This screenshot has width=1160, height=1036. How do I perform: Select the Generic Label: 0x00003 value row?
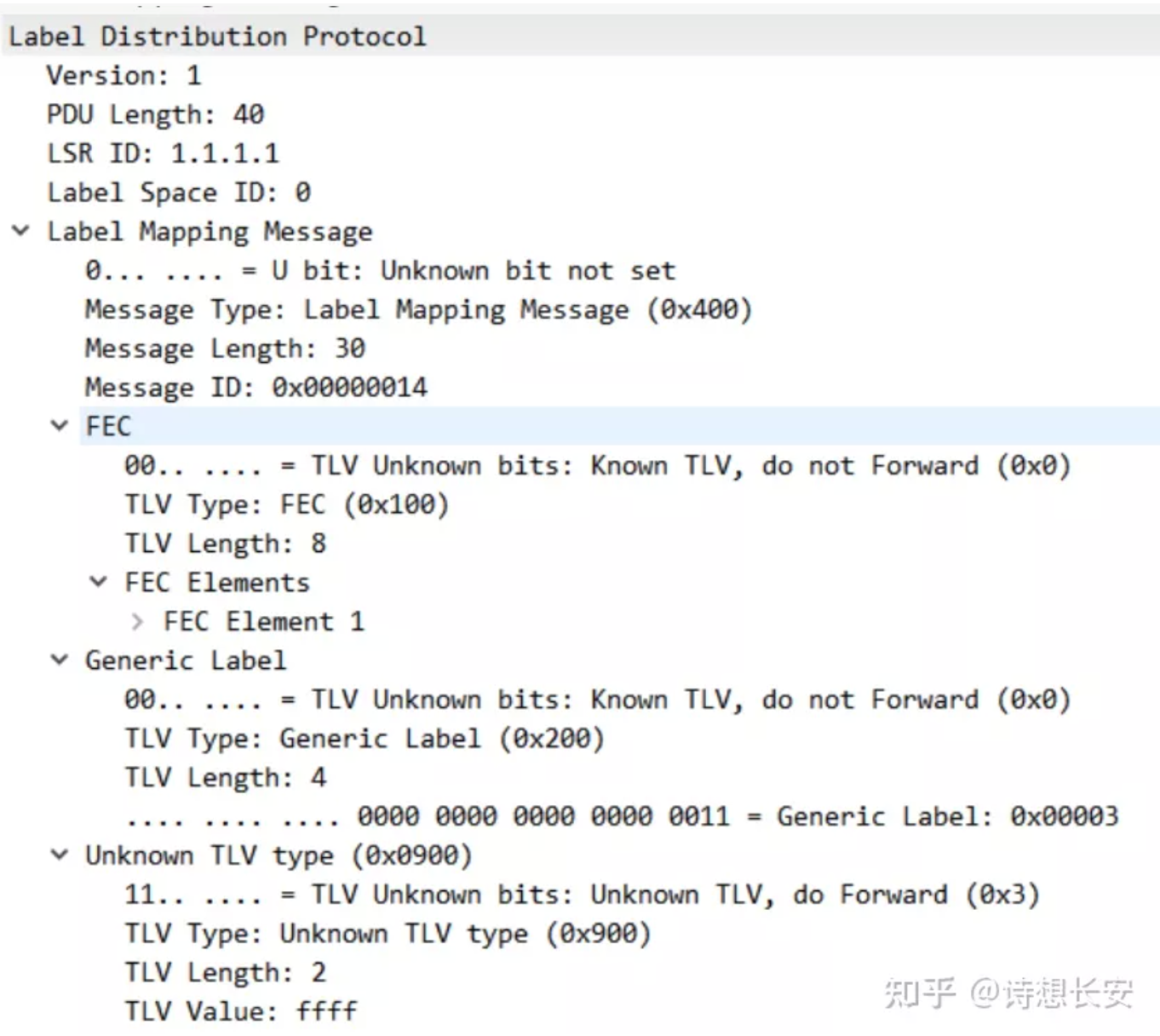click(x=622, y=816)
